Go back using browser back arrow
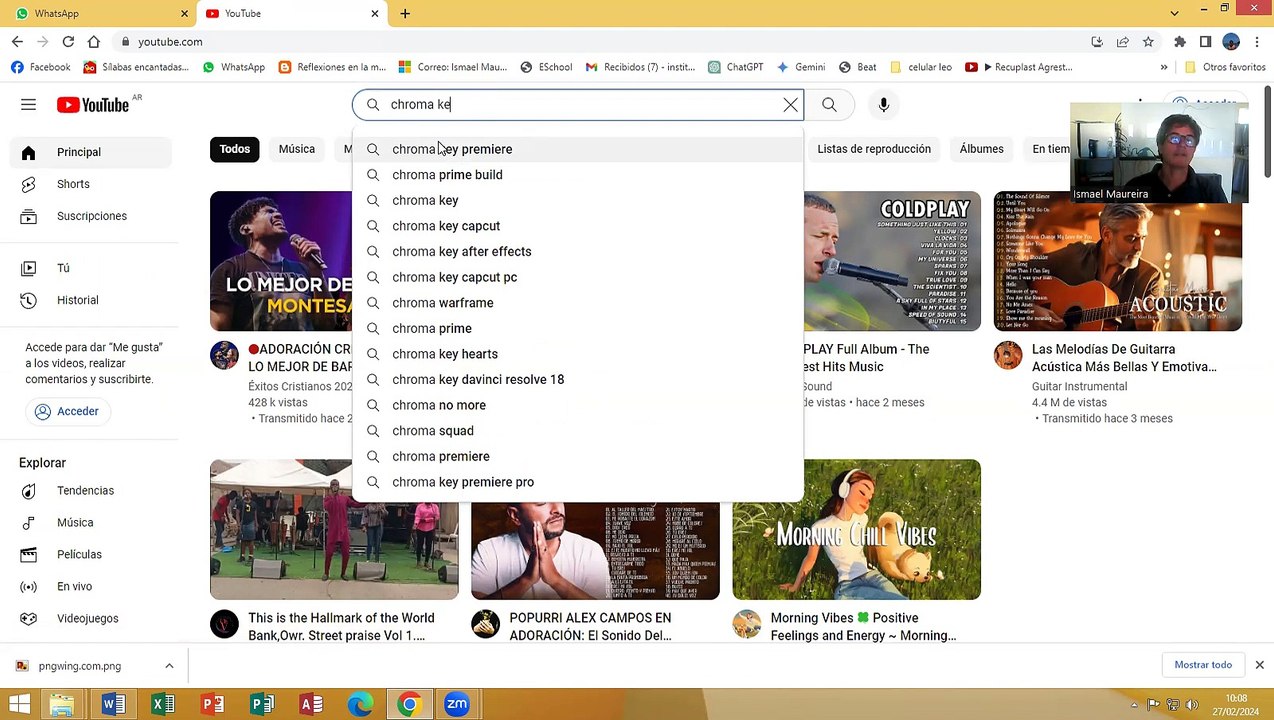Viewport: 1274px width, 720px height. tap(17, 41)
